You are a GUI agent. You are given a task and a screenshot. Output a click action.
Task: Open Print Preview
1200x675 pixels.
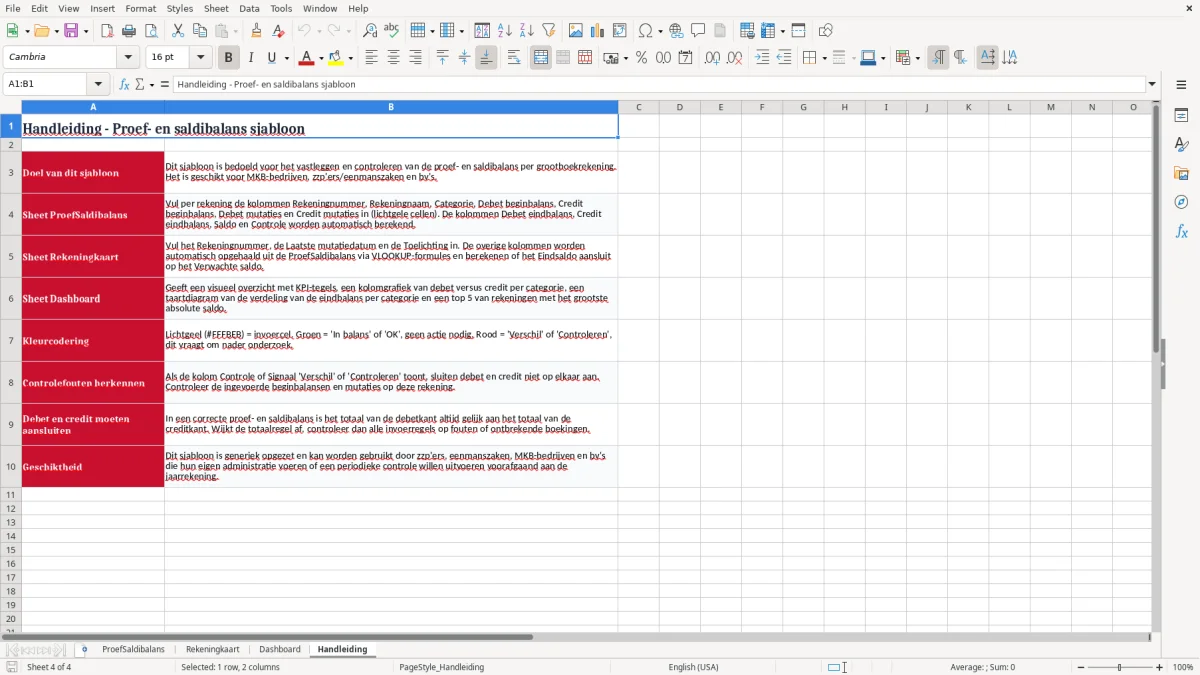point(151,31)
